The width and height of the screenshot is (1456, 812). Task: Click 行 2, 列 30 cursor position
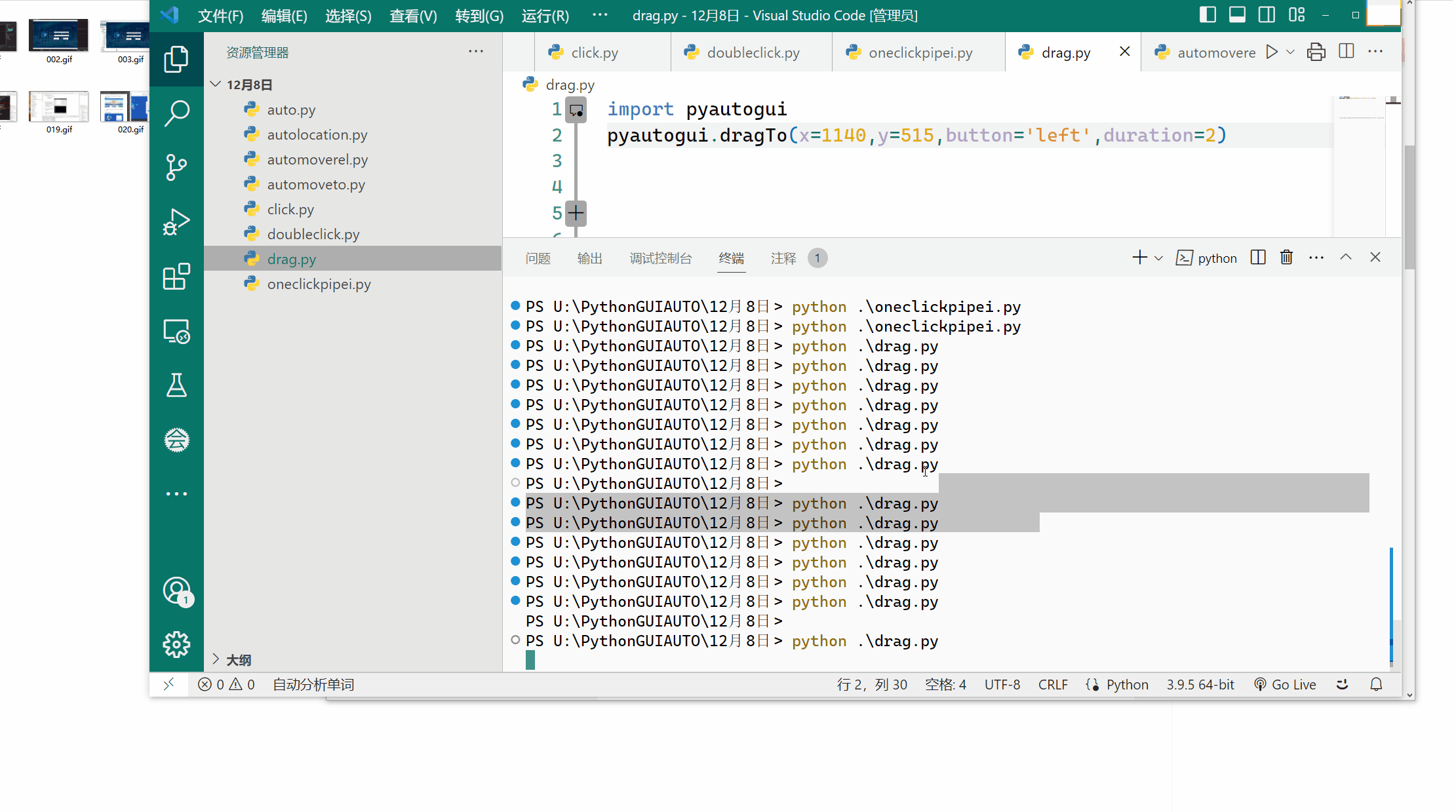click(x=872, y=684)
